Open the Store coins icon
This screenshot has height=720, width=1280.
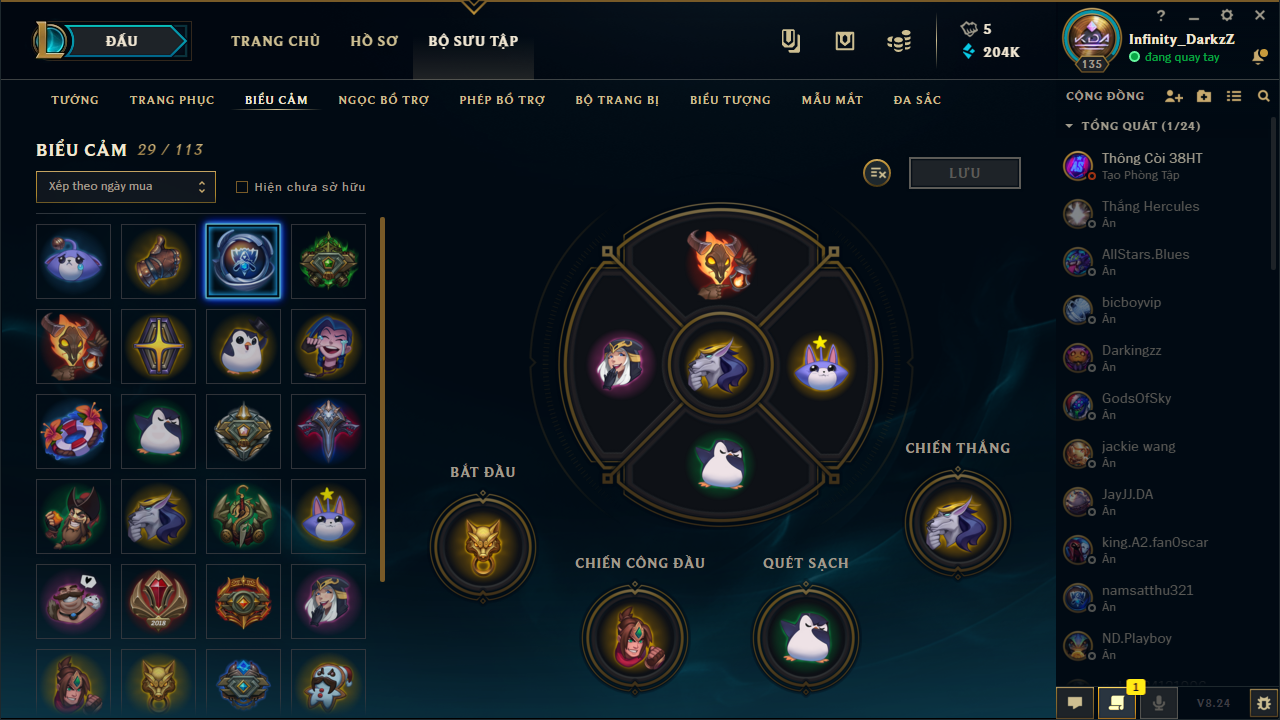899,41
